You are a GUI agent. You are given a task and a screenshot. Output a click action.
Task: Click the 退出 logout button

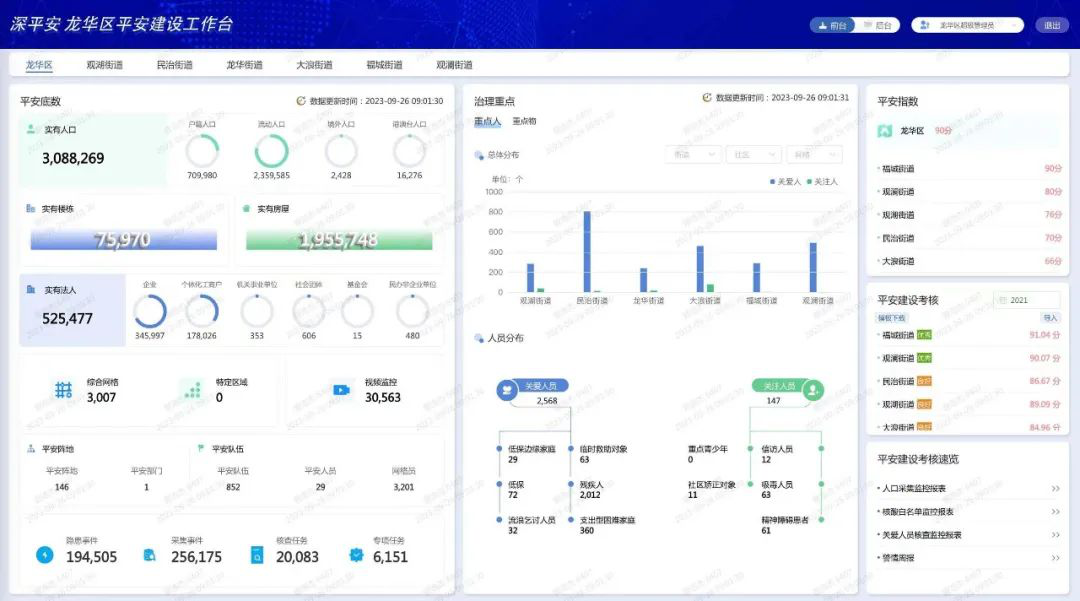tap(1051, 25)
